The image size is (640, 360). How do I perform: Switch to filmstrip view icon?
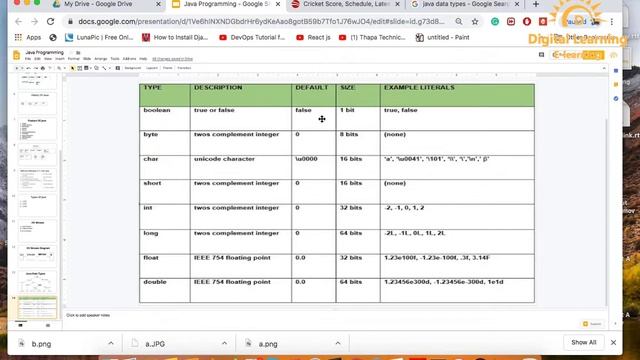(x=20, y=325)
